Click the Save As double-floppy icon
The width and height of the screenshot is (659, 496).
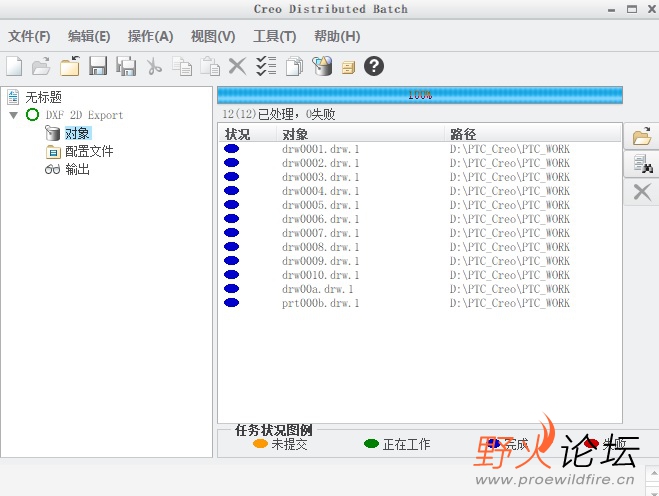pos(126,66)
